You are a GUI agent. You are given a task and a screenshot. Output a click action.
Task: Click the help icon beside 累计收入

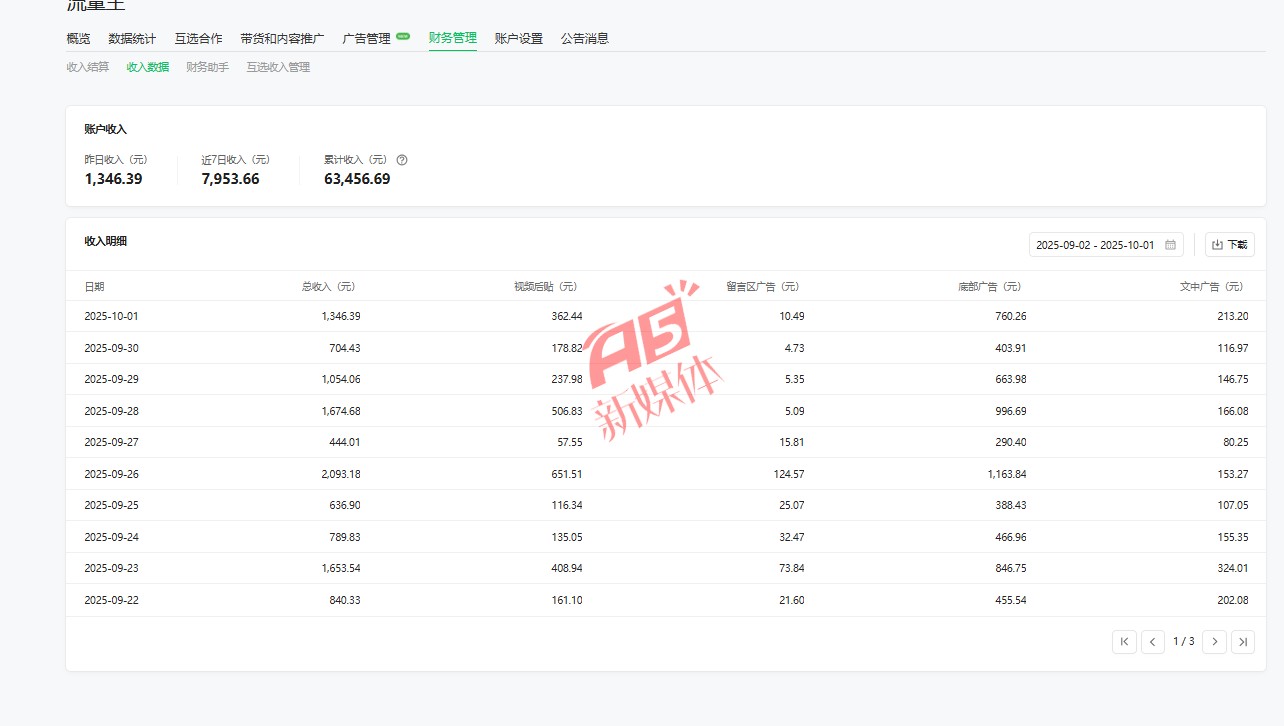[402, 160]
